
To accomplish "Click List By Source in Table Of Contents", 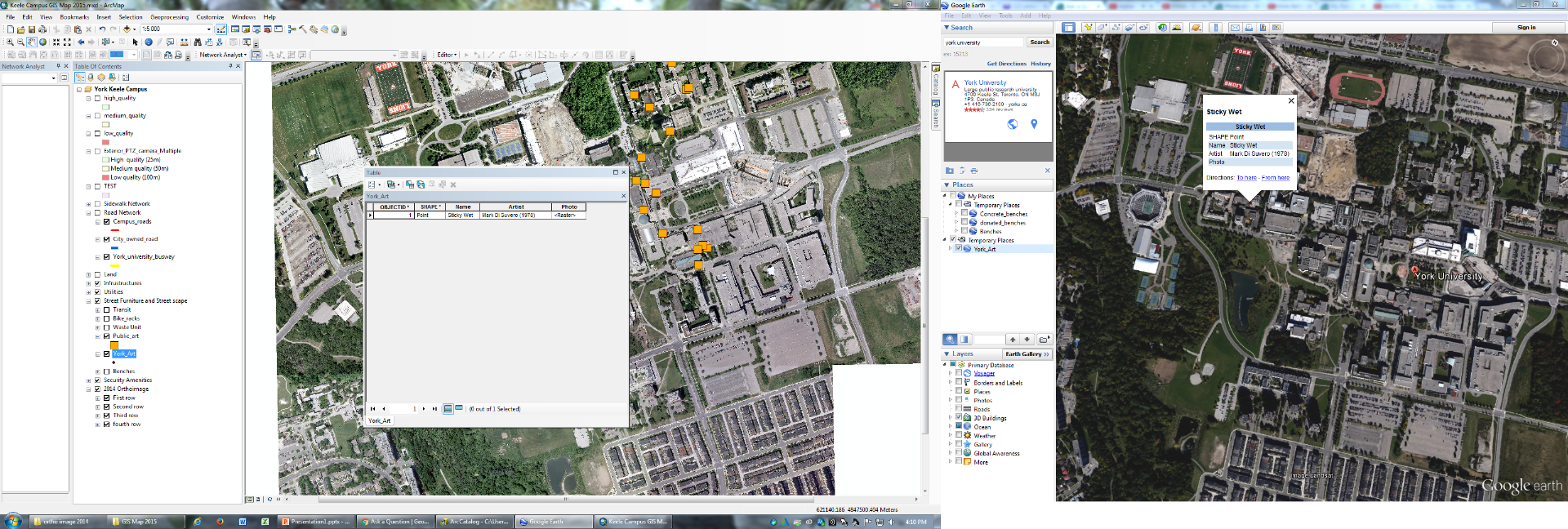I will coord(91,78).
